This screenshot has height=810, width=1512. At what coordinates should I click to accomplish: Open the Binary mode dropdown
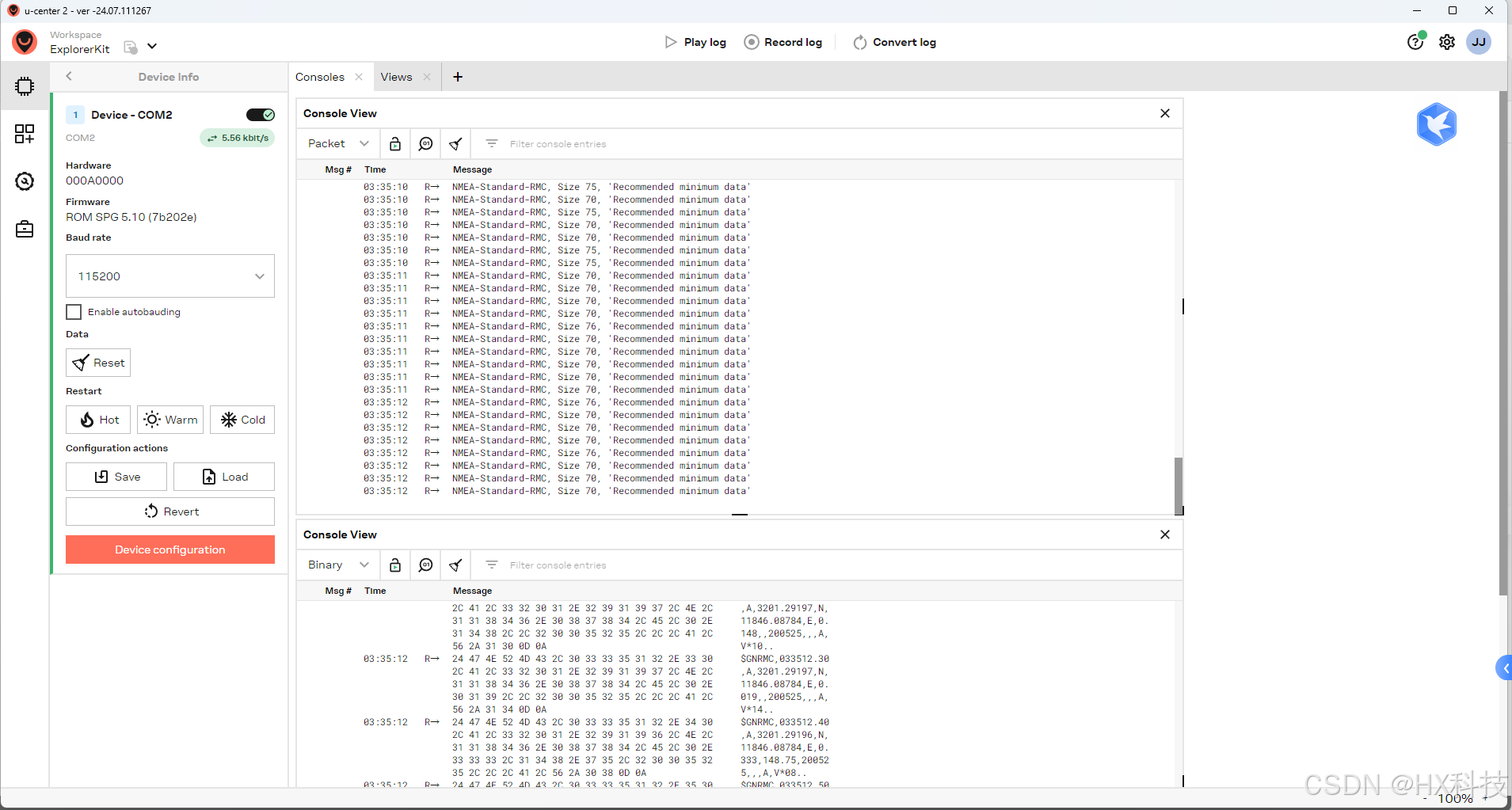pos(338,565)
